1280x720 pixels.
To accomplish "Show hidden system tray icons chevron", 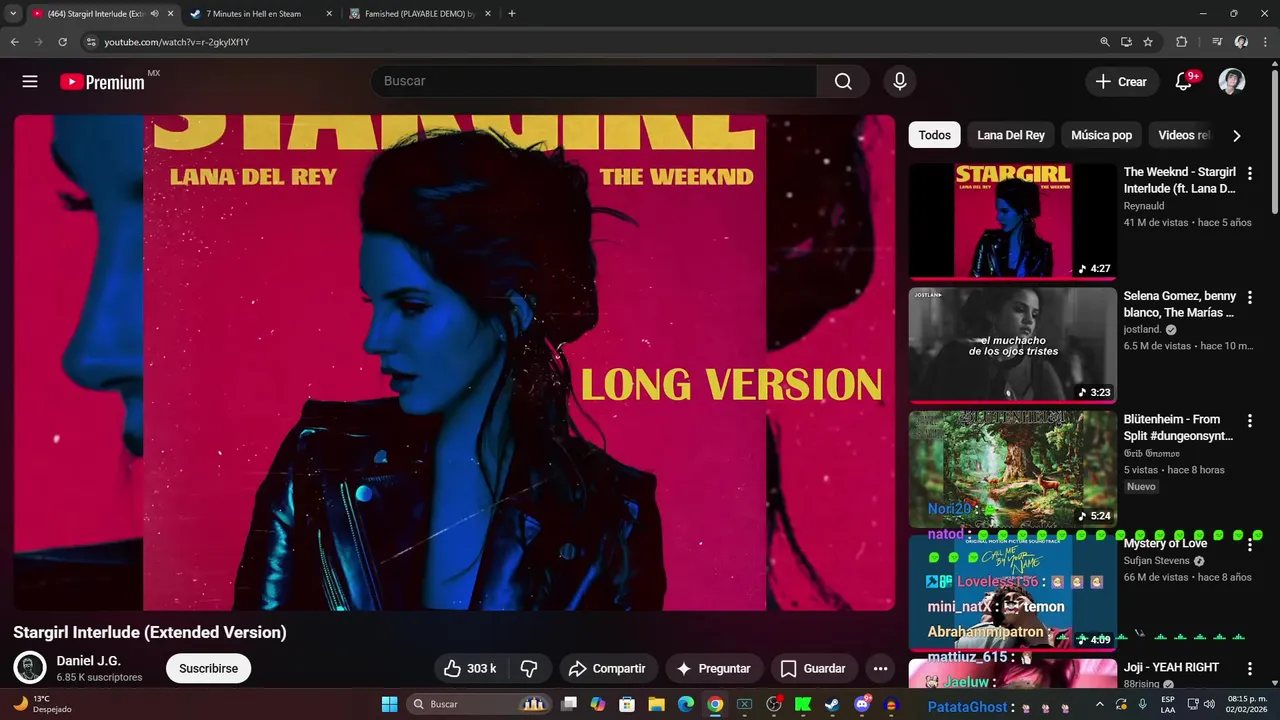I will coord(1099,705).
